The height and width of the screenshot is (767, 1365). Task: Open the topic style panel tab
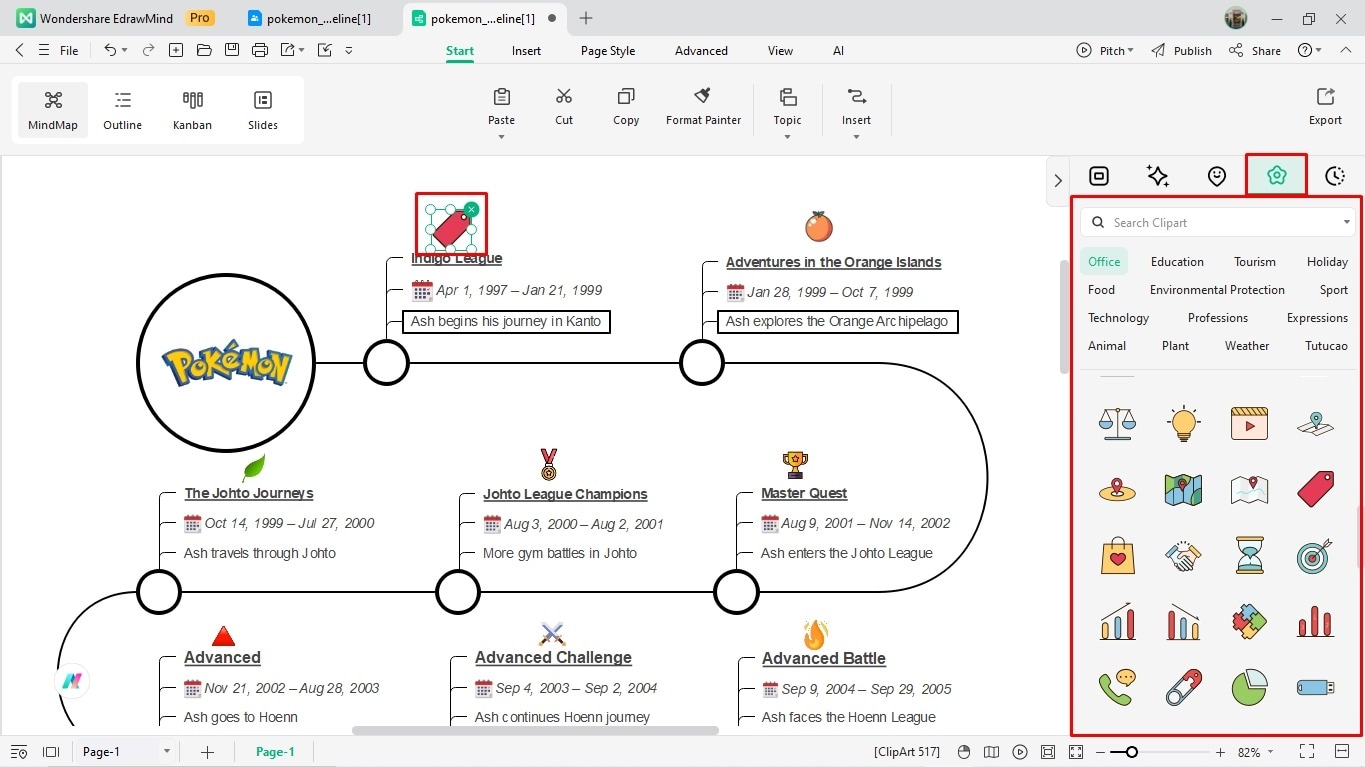[1099, 176]
